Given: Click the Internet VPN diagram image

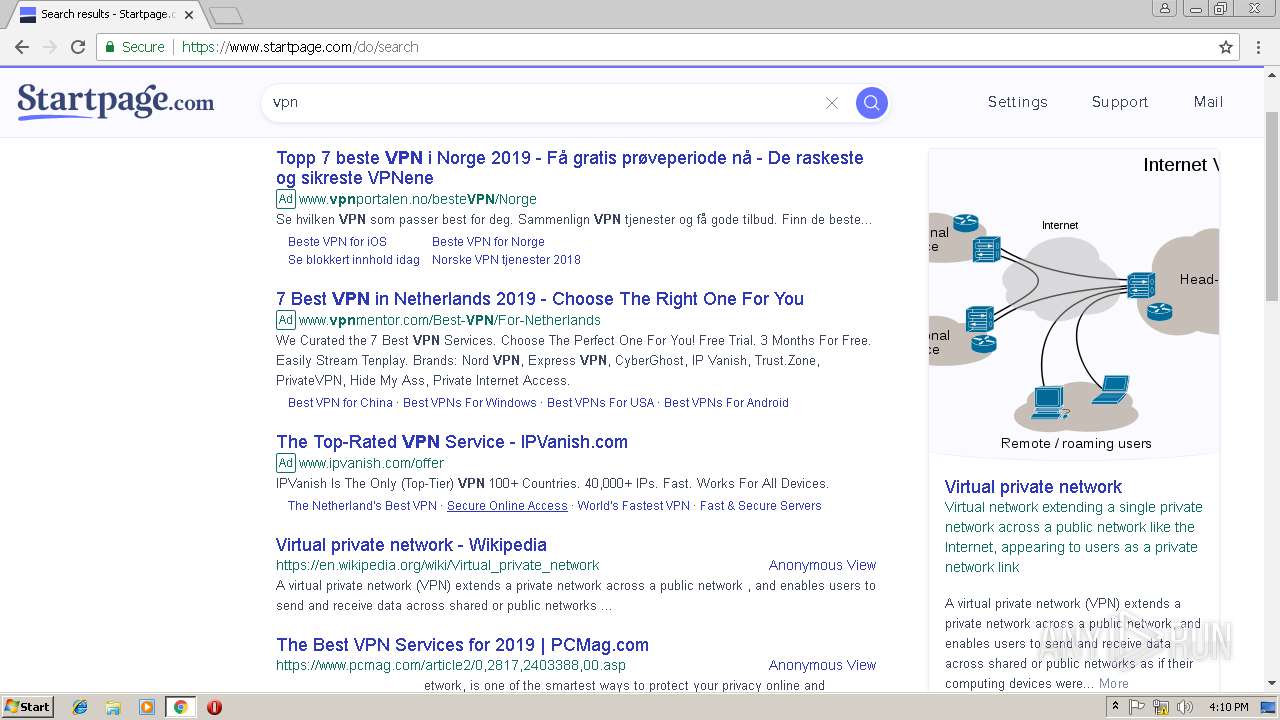Looking at the screenshot, I should (x=1073, y=305).
